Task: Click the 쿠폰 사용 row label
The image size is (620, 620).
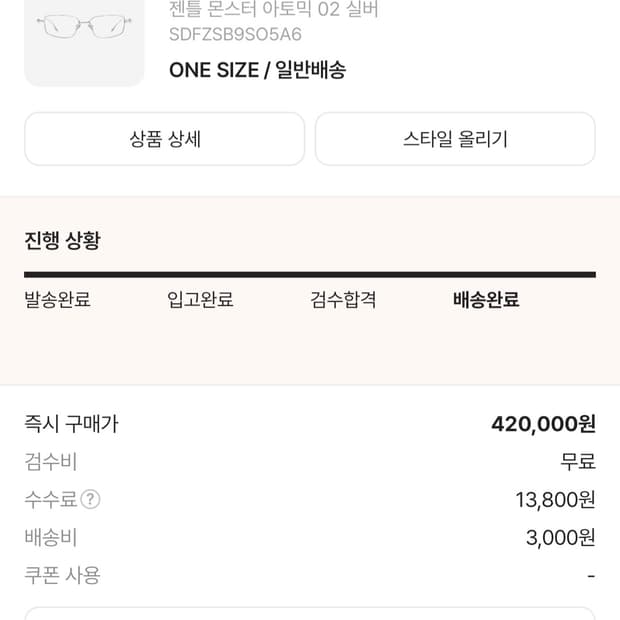Action: 62,576
